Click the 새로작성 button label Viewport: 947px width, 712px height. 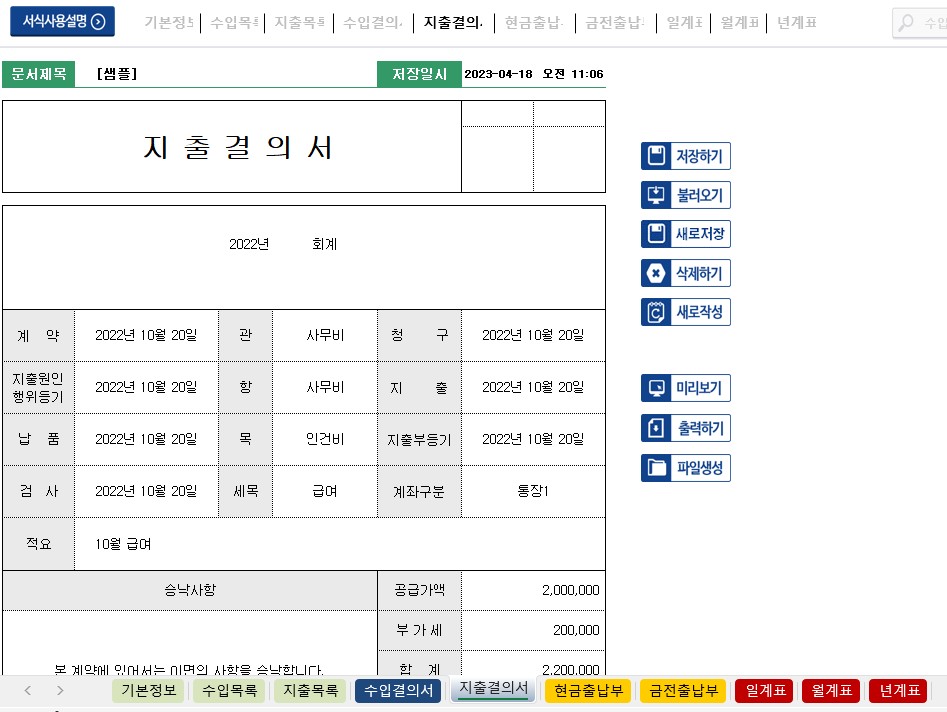[699, 312]
